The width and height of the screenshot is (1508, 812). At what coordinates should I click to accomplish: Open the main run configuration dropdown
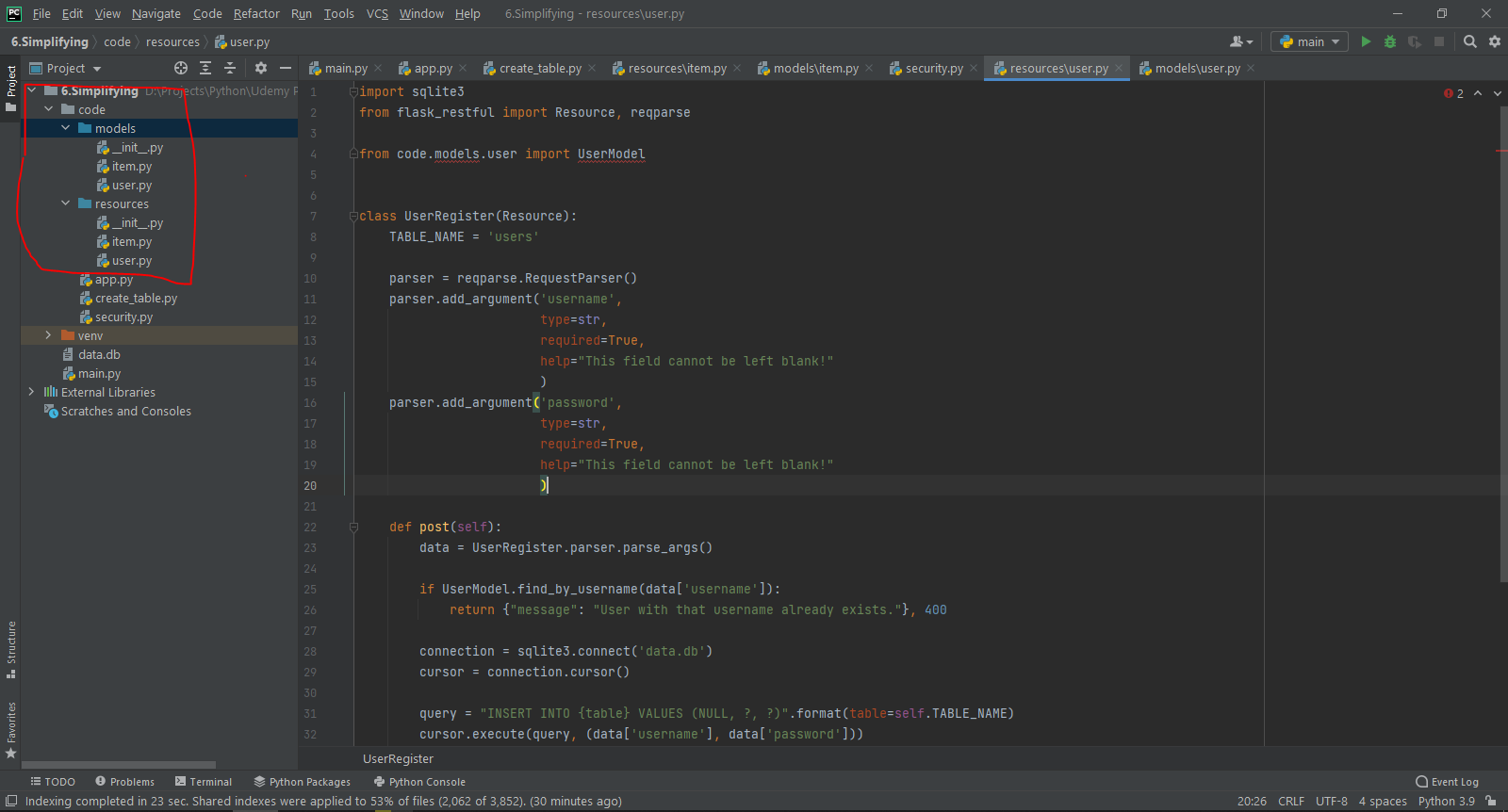point(1309,41)
